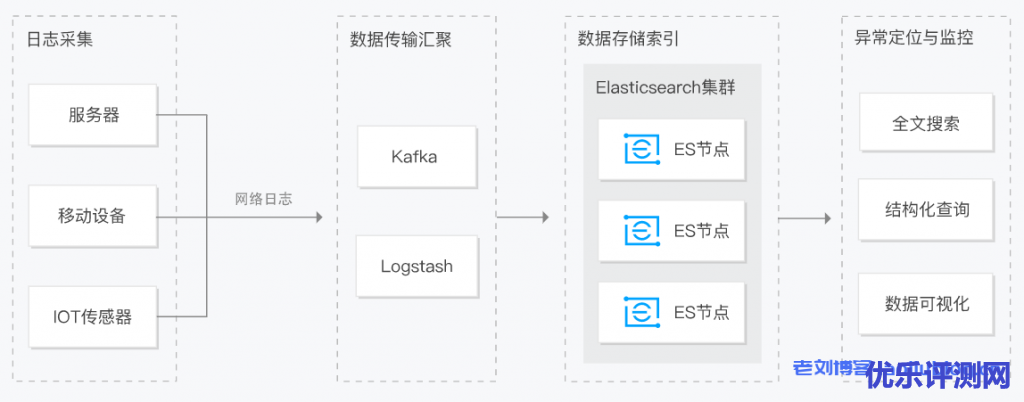Click the 日志采集 section title
1024x402 pixels.
tap(60, 39)
